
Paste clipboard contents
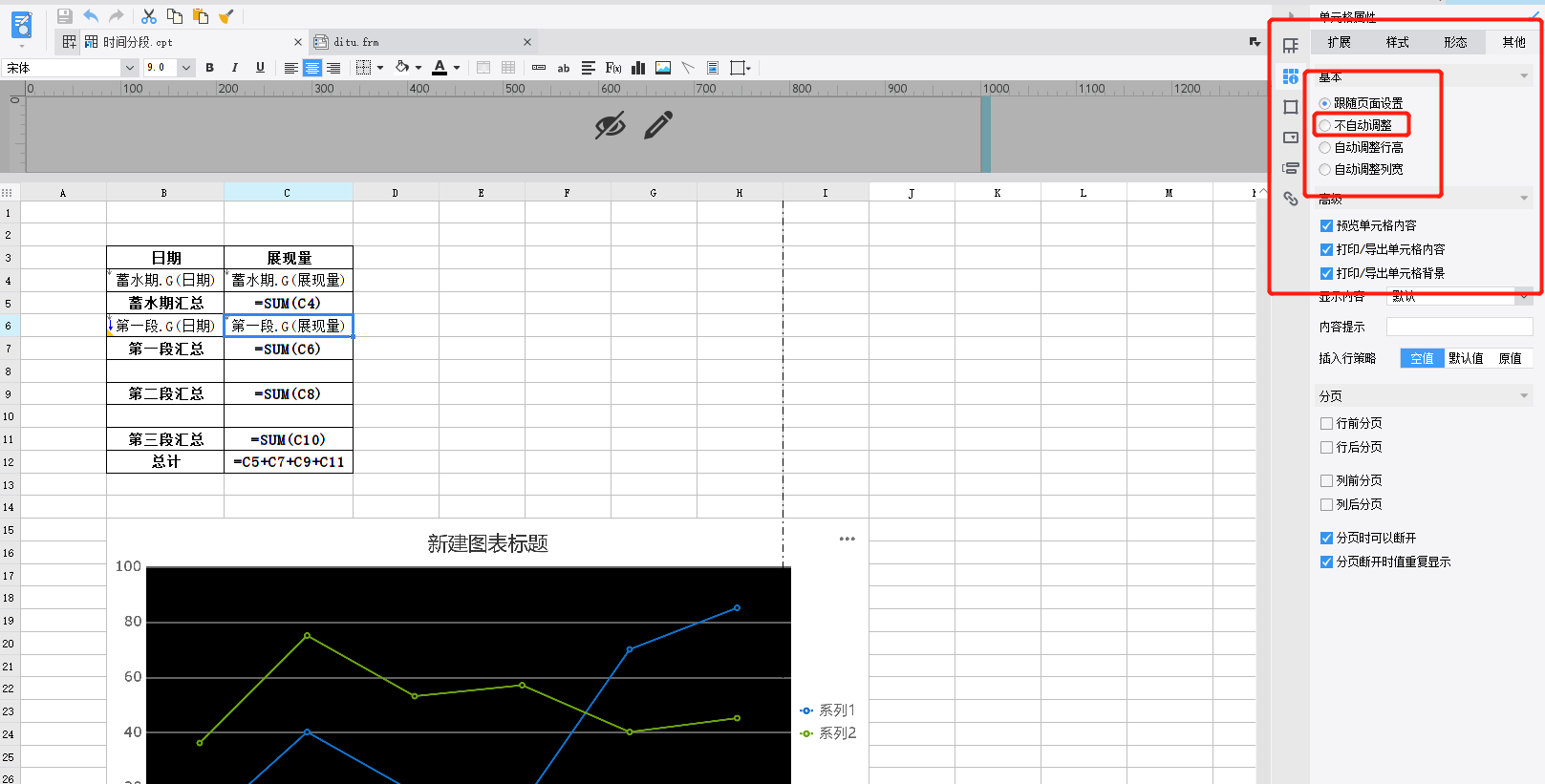(201, 15)
